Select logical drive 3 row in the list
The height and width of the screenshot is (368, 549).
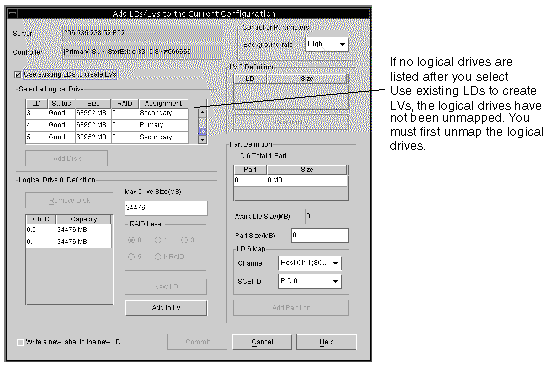pyautogui.click(x=107, y=113)
